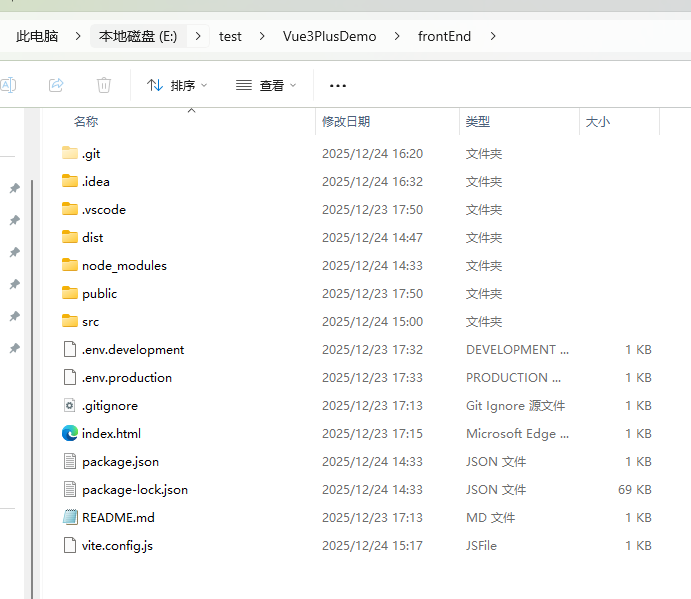Click the type Git Ignore 源文件
Viewport: 691px width, 599px height.
pyautogui.click(x=516, y=406)
